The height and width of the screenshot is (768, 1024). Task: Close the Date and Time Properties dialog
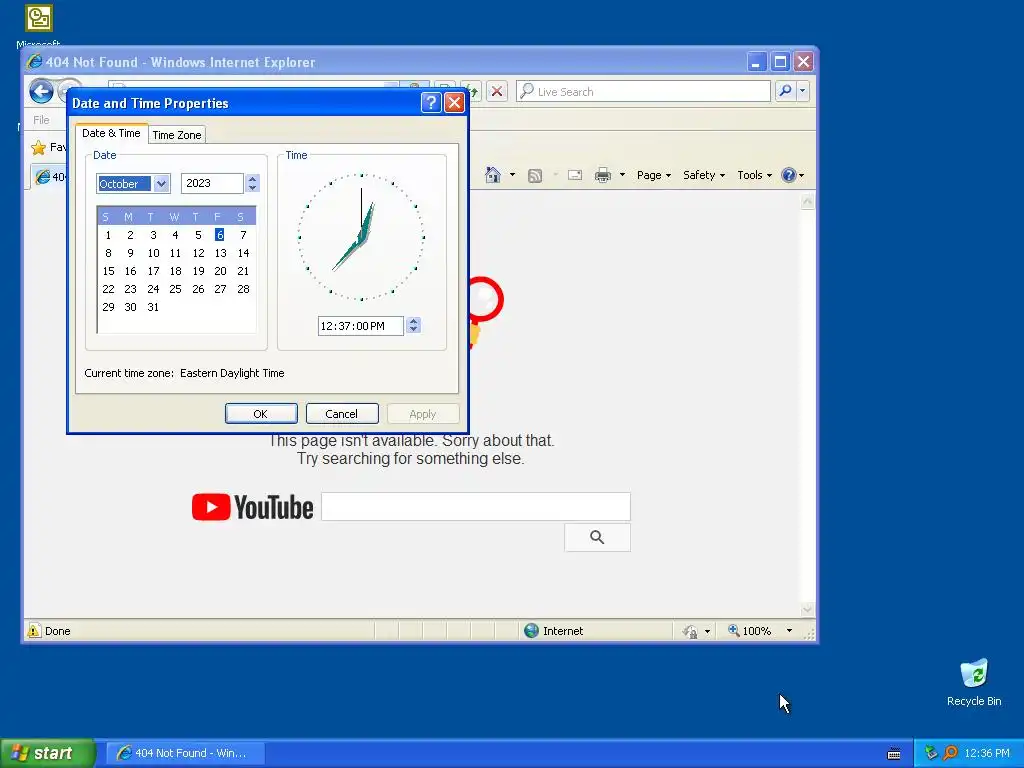tap(454, 103)
